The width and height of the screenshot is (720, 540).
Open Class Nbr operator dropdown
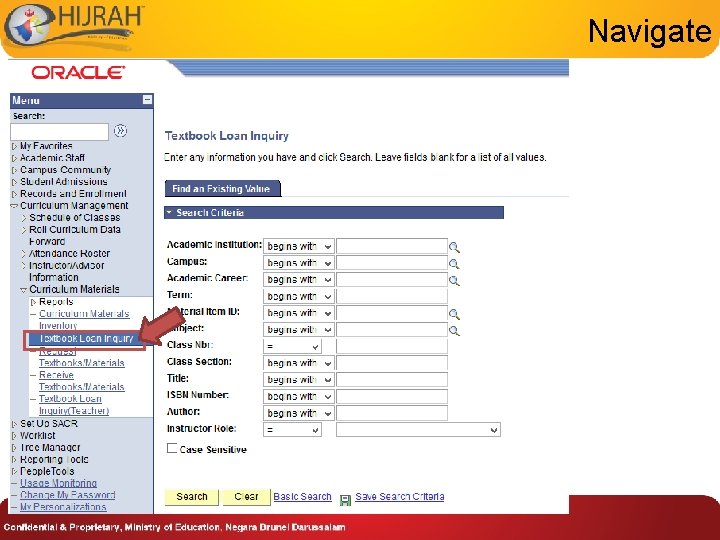click(292, 346)
